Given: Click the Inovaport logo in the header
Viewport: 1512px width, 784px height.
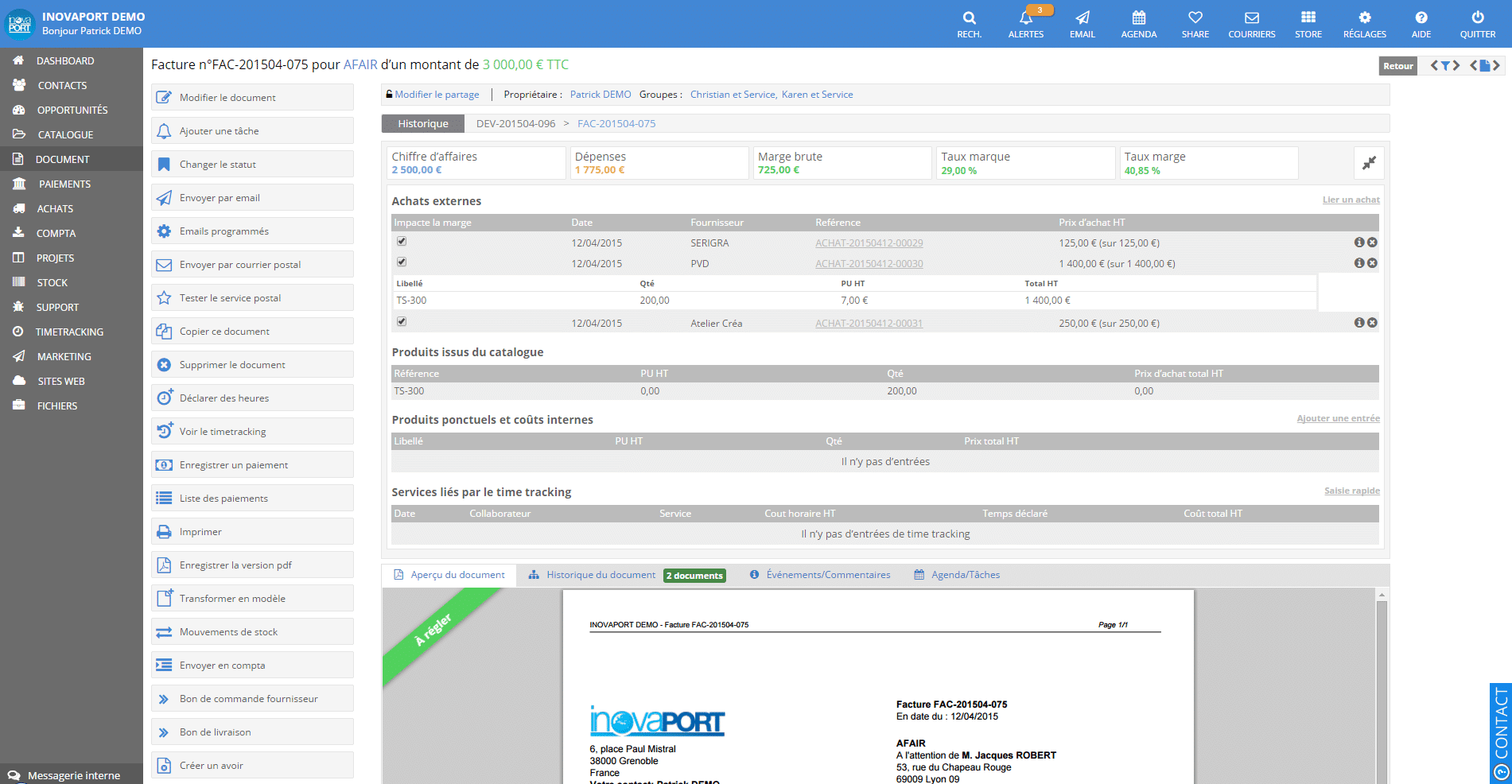Looking at the screenshot, I should tap(19, 24).
